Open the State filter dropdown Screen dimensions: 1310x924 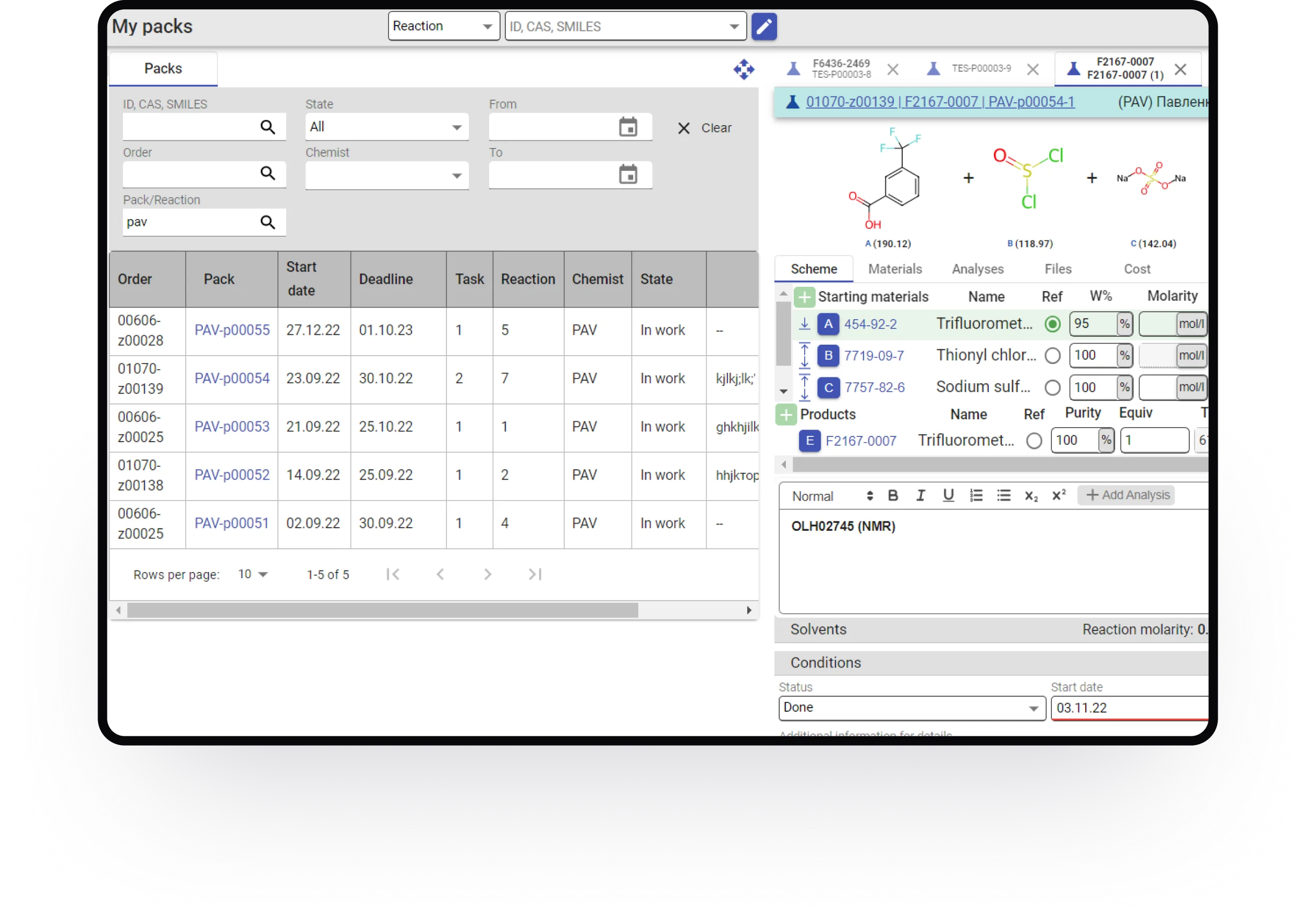pyautogui.click(x=386, y=127)
